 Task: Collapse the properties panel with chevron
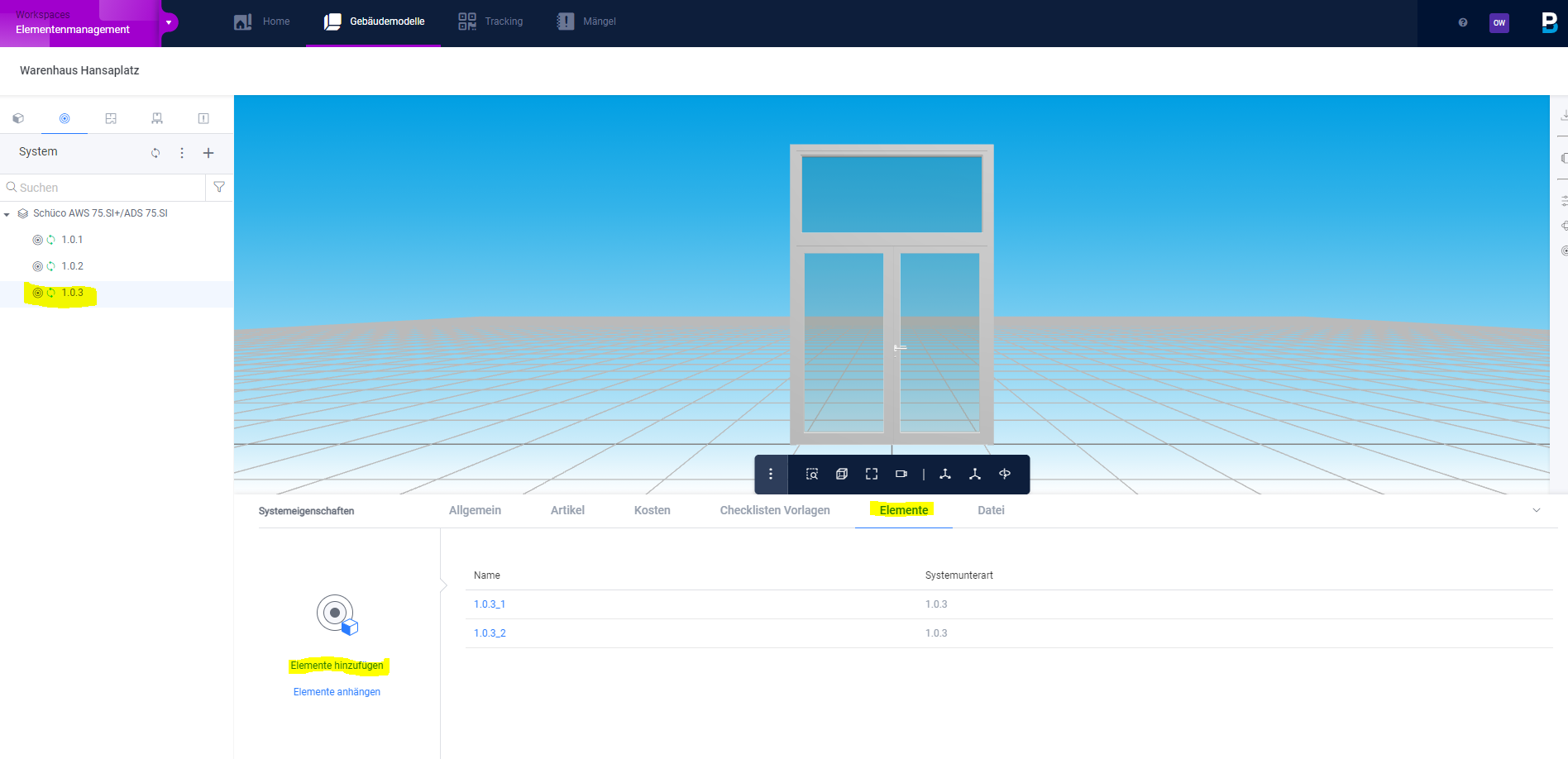[x=1537, y=510]
